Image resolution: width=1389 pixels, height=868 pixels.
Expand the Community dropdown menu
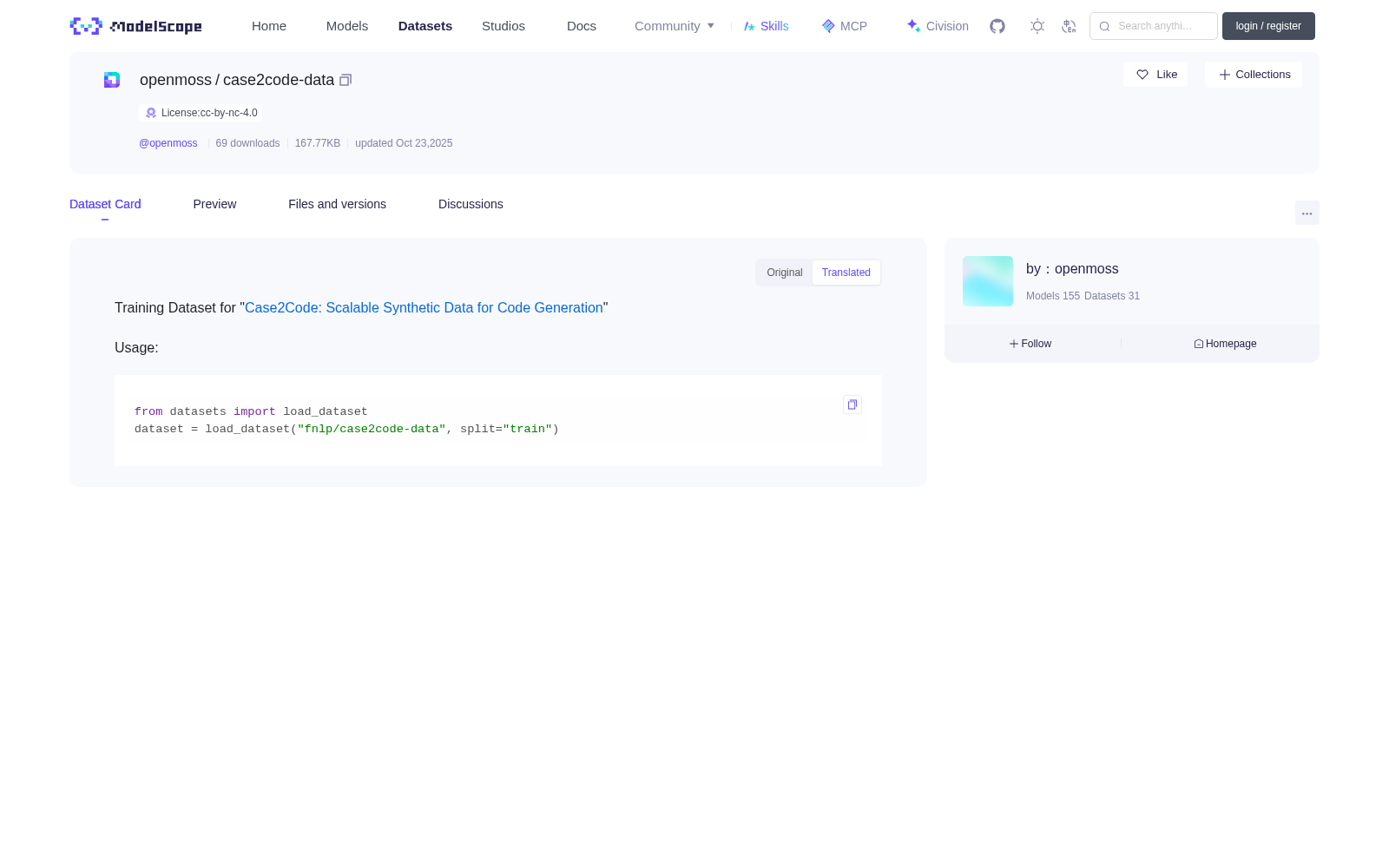(x=675, y=26)
